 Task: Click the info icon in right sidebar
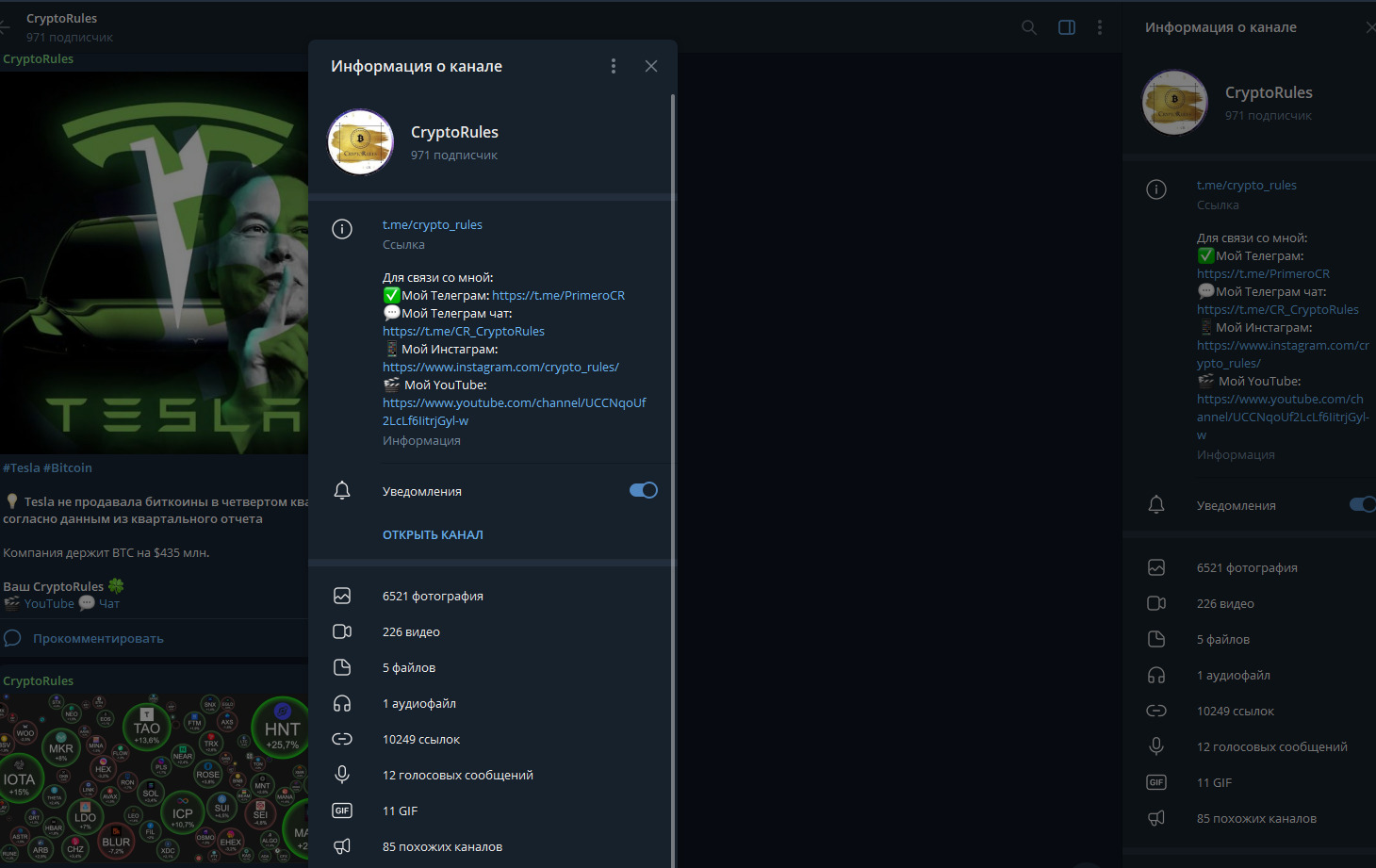pos(1156,189)
